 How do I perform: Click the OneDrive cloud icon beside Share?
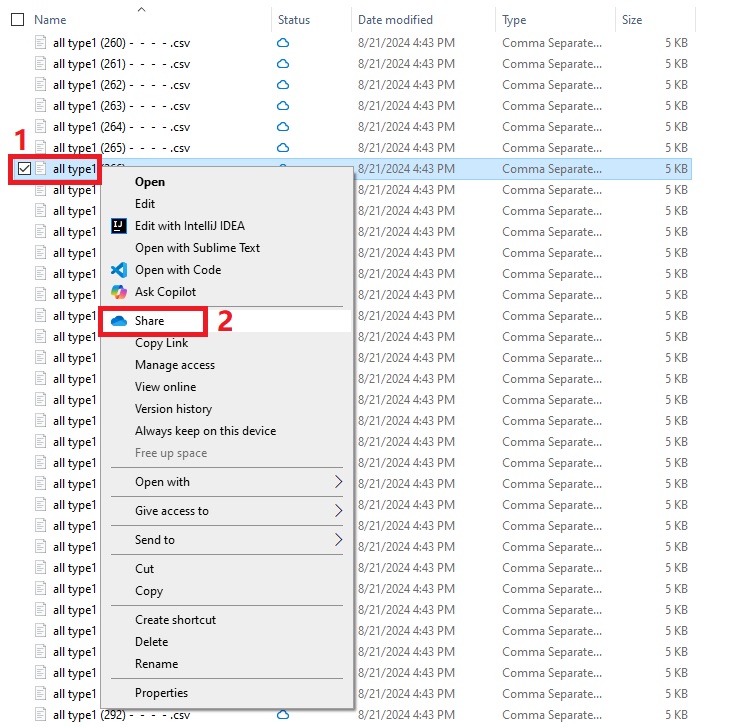point(119,321)
